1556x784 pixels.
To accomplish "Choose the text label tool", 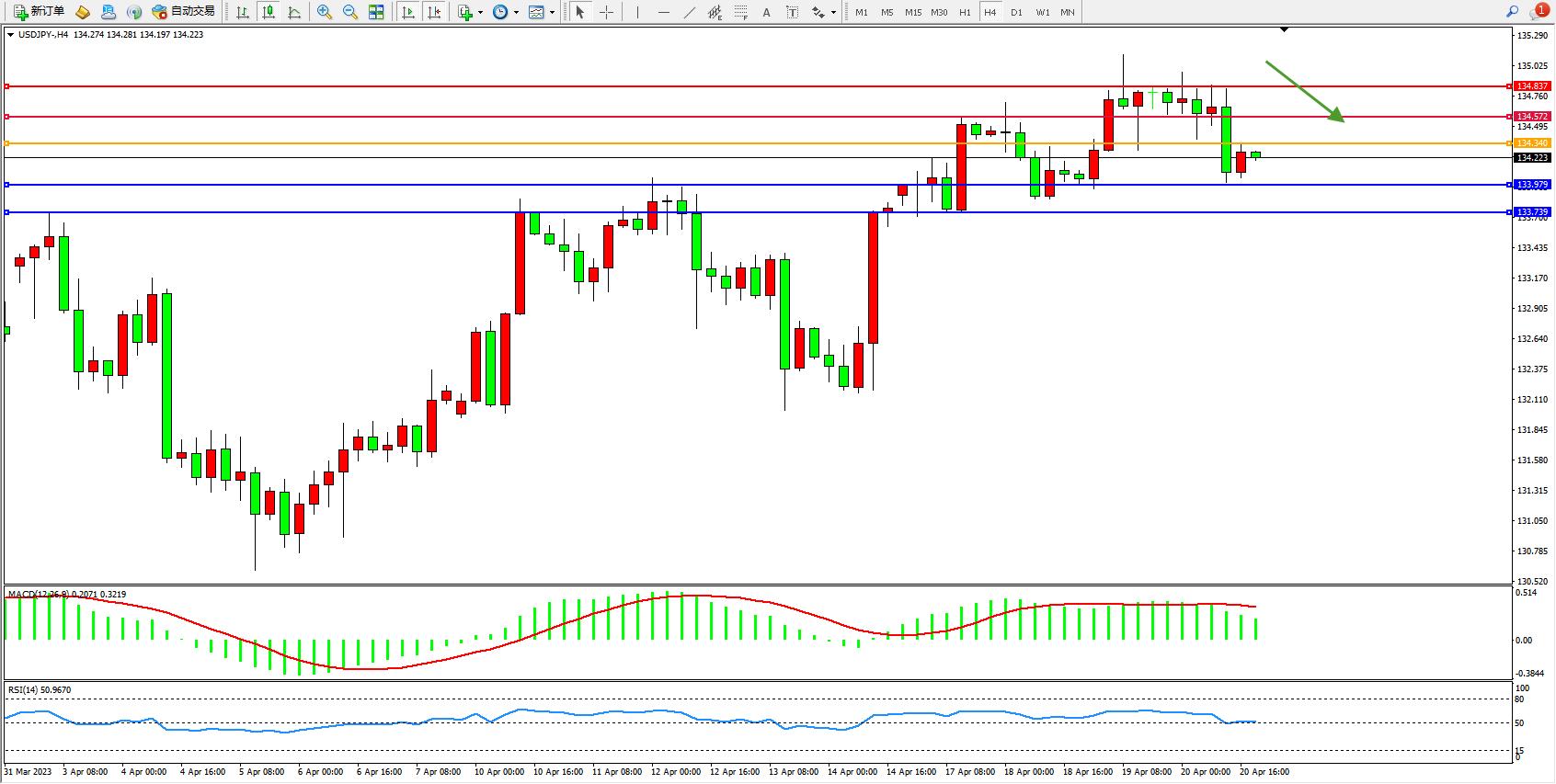I will 766,12.
